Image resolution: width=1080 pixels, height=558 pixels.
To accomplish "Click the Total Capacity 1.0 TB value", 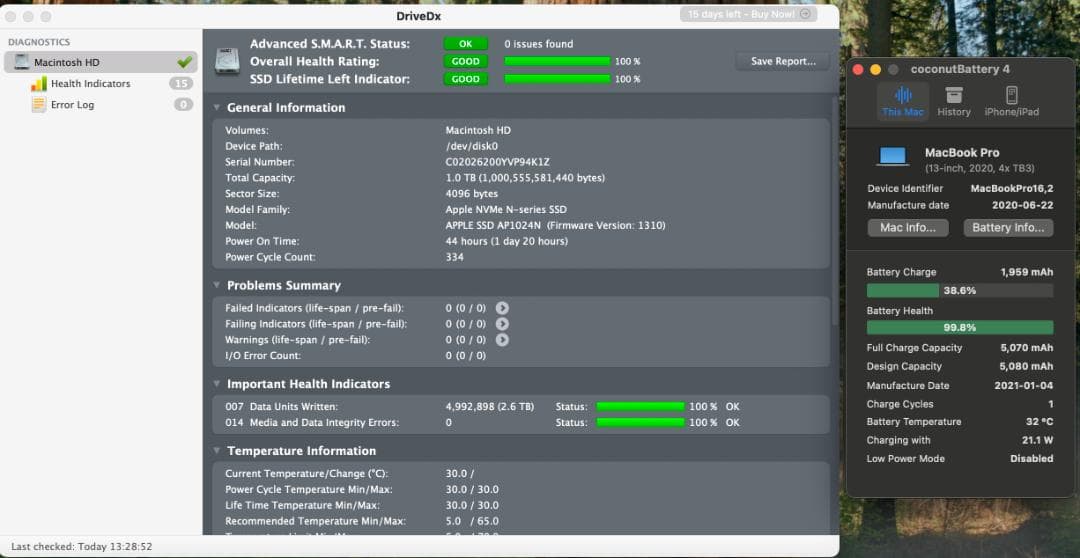I will (x=526, y=178).
